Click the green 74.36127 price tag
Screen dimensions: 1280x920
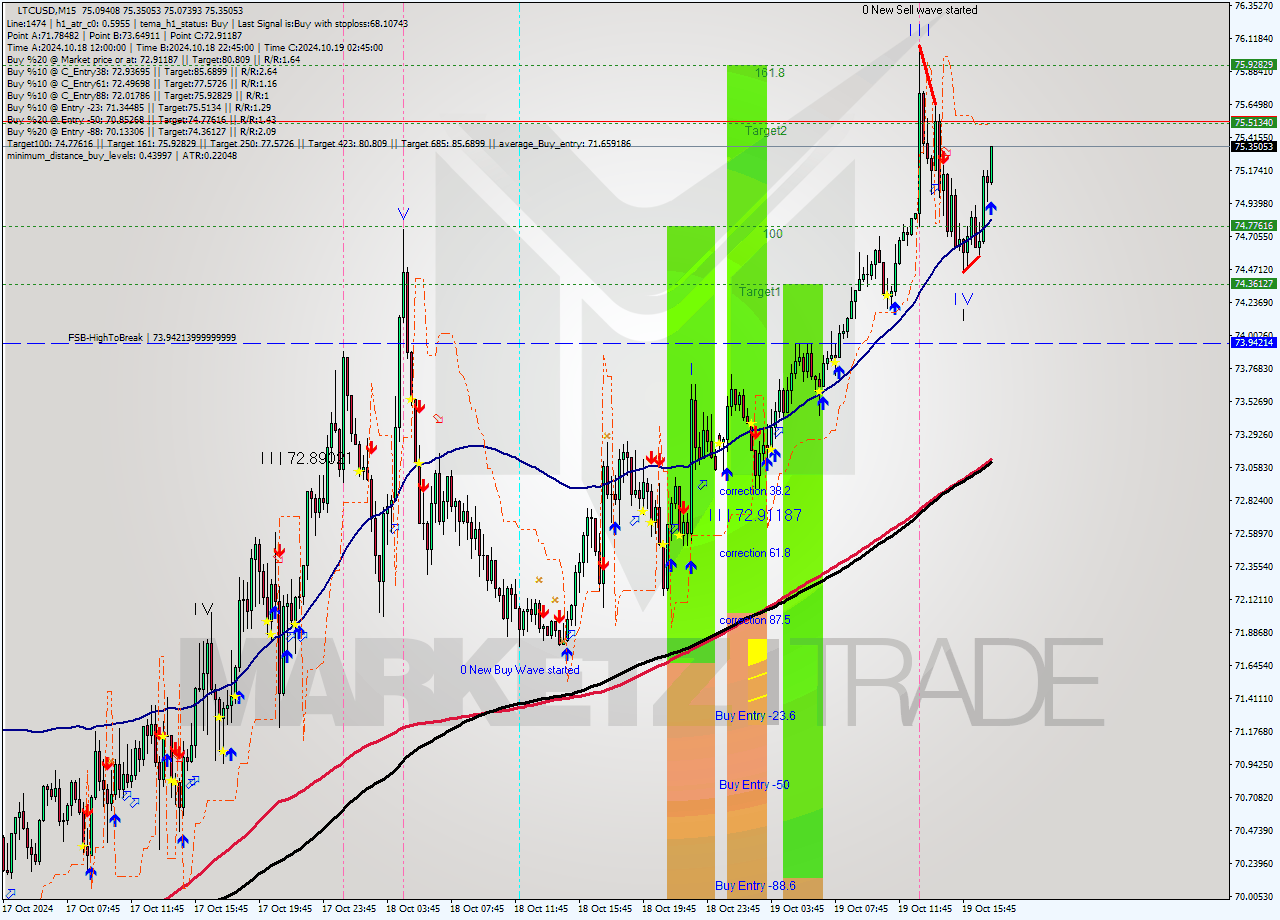click(x=1254, y=284)
